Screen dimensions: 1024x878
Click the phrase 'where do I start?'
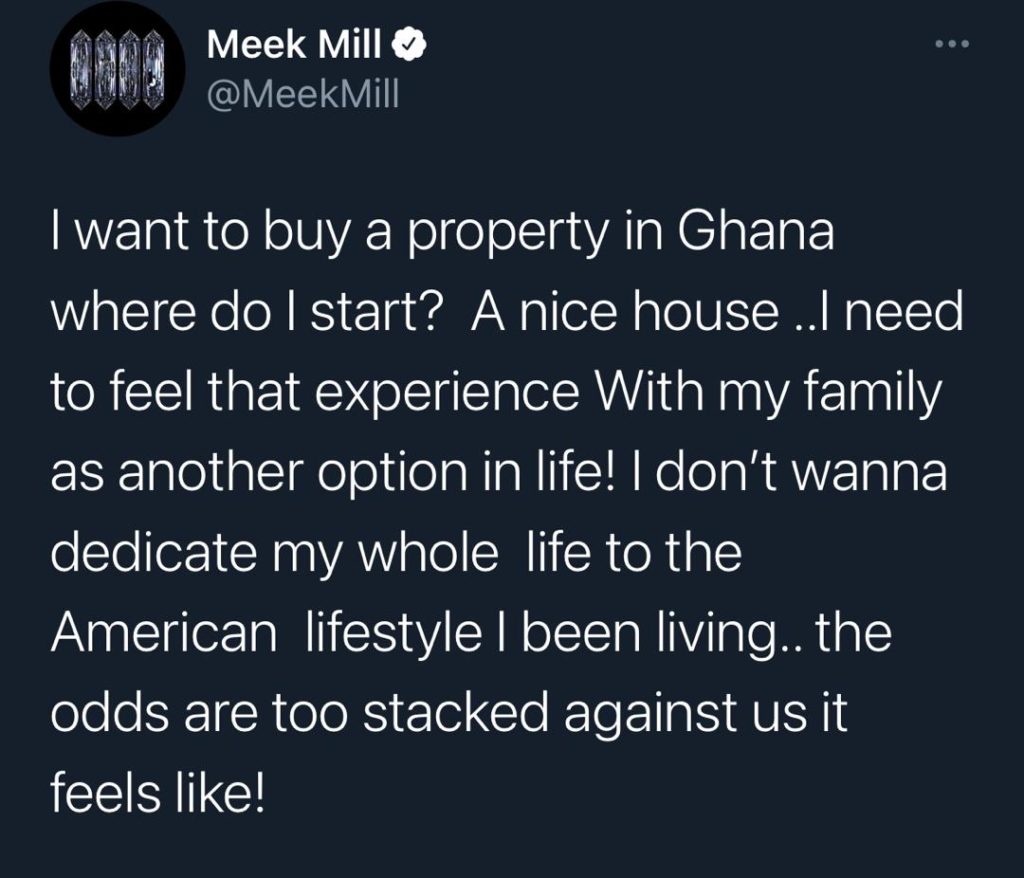pyautogui.click(x=244, y=312)
